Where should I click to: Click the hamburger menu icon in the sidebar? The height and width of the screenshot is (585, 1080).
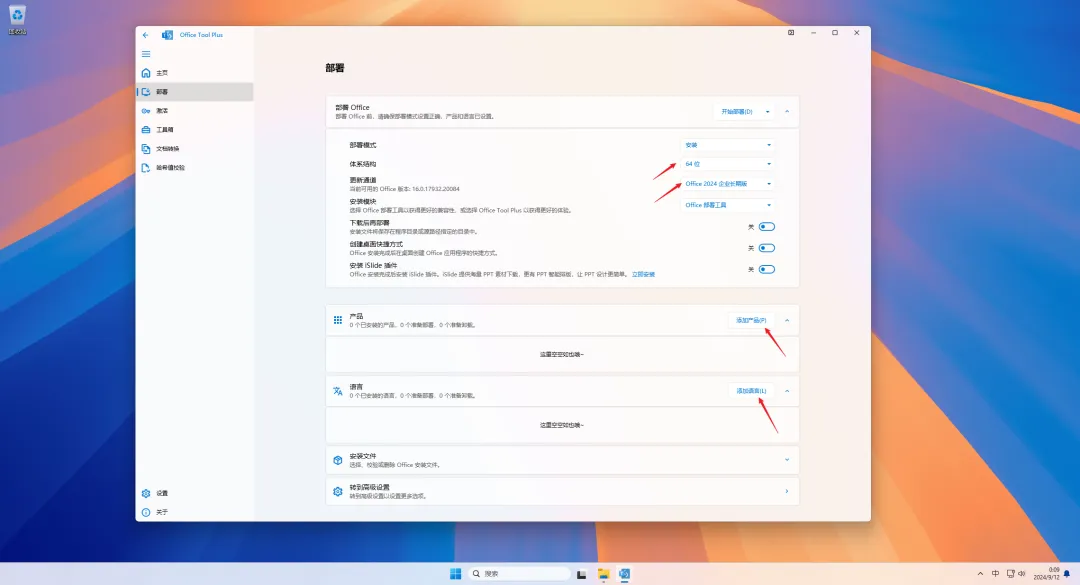(146, 53)
